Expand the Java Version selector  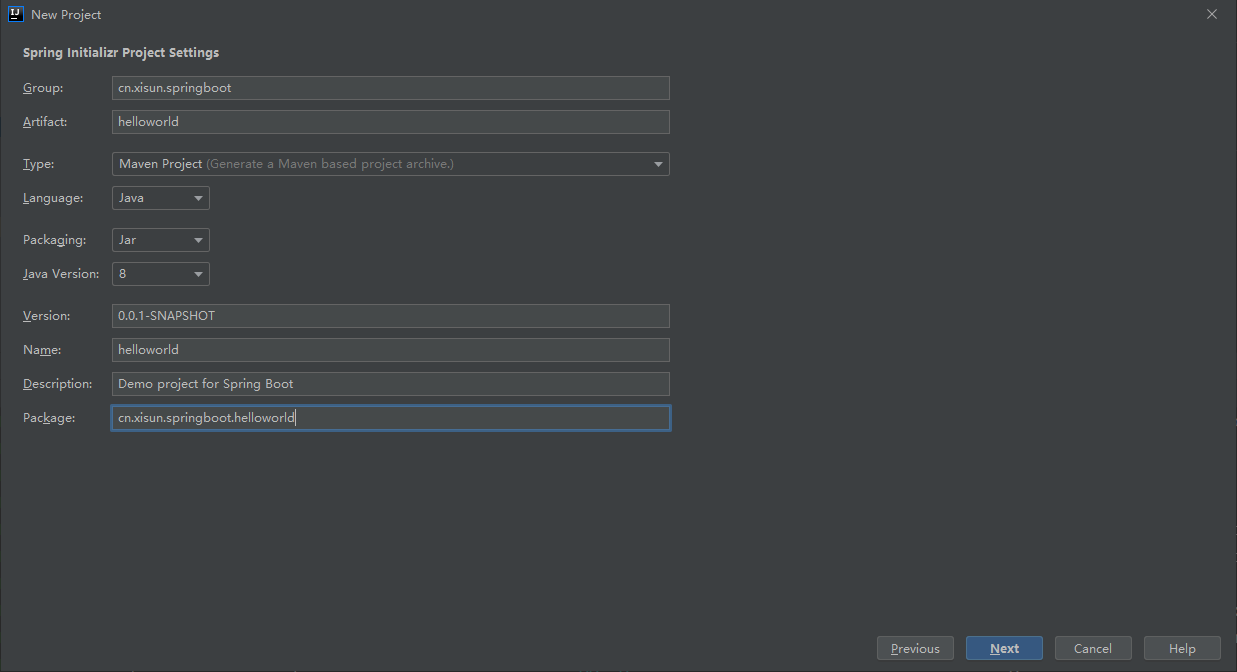click(x=160, y=274)
